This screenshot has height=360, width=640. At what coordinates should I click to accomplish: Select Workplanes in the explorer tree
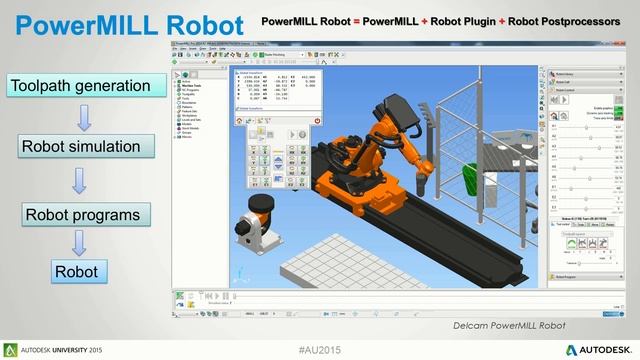pyautogui.click(x=189, y=116)
